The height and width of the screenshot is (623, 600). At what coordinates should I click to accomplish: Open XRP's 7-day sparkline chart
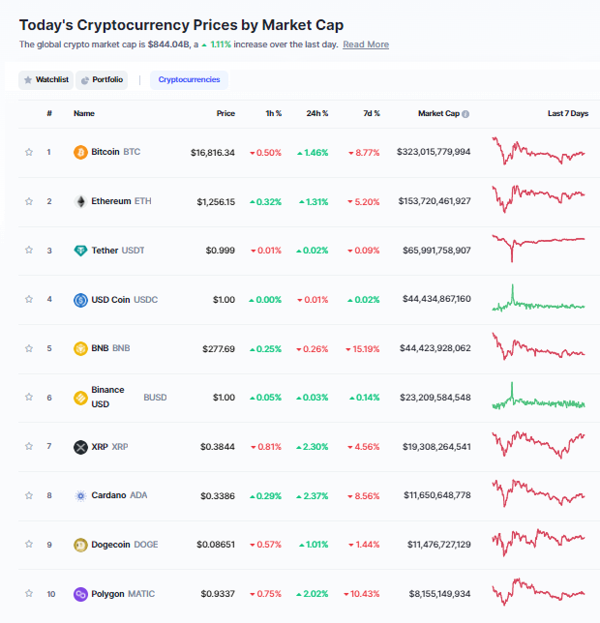click(538, 444)
